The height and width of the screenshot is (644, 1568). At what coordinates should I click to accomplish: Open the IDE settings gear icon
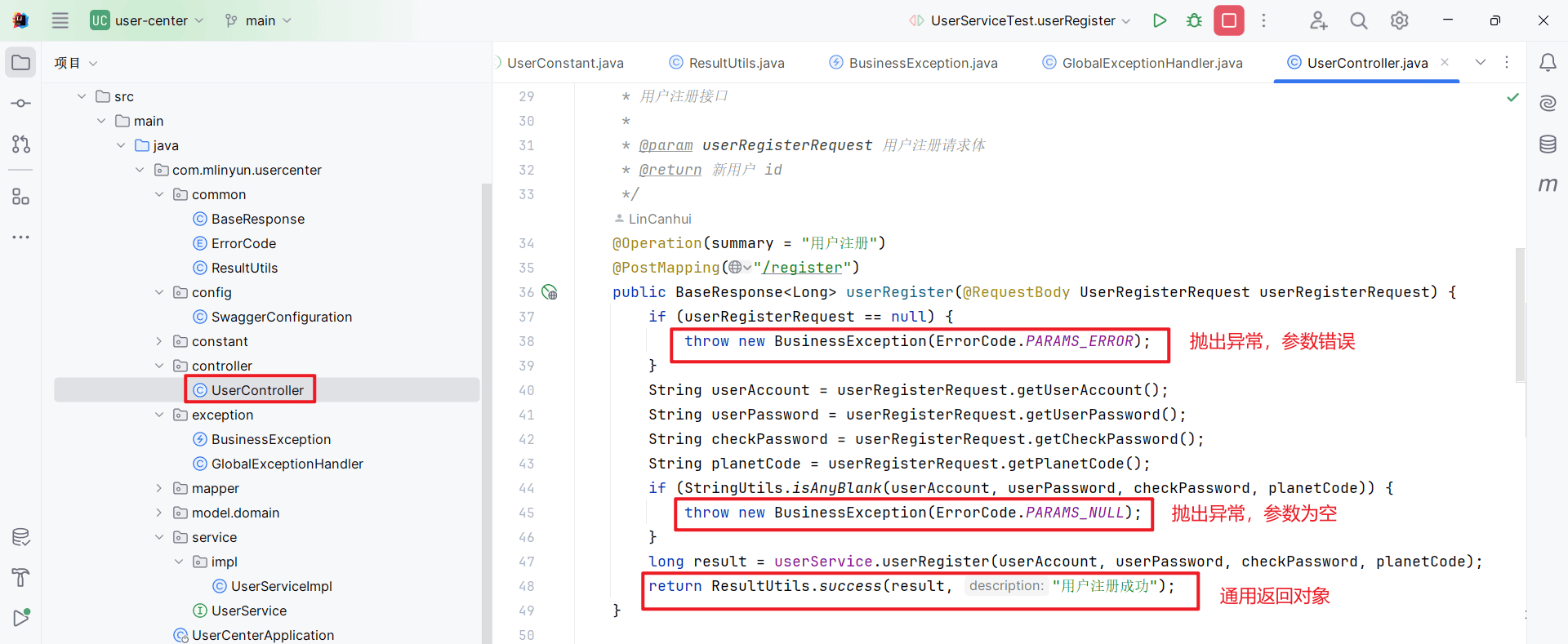tap(1400, 20)
